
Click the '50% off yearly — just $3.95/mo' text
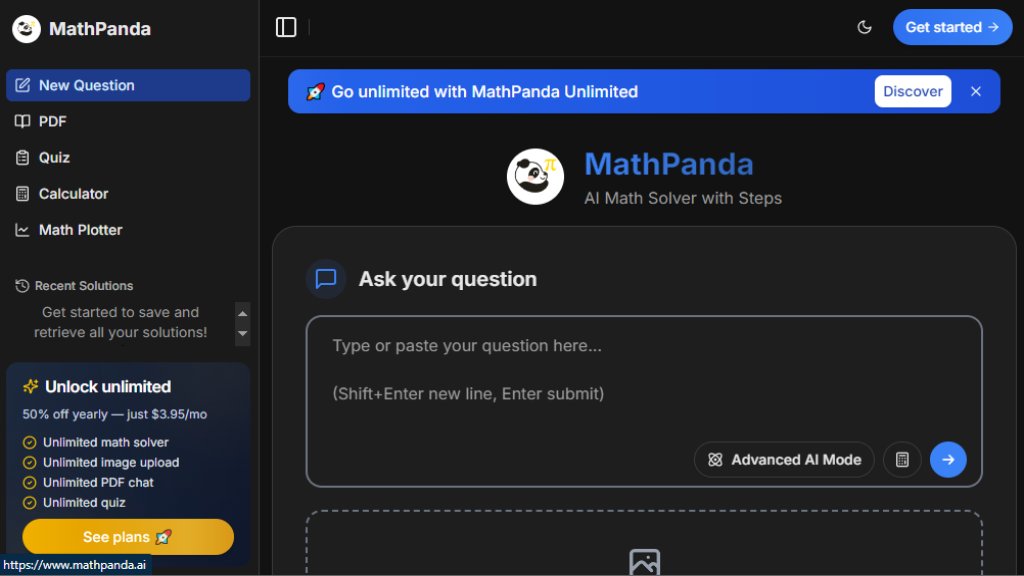115,415
